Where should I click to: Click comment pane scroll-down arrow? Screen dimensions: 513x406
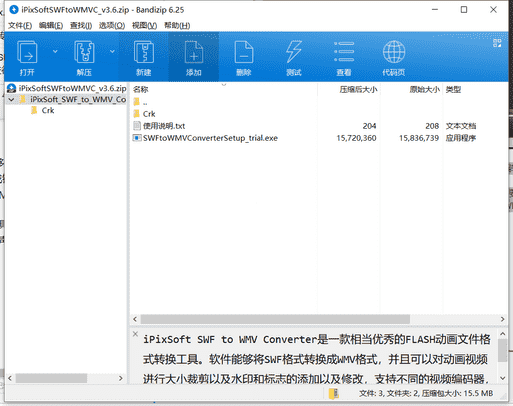[502, 378]
